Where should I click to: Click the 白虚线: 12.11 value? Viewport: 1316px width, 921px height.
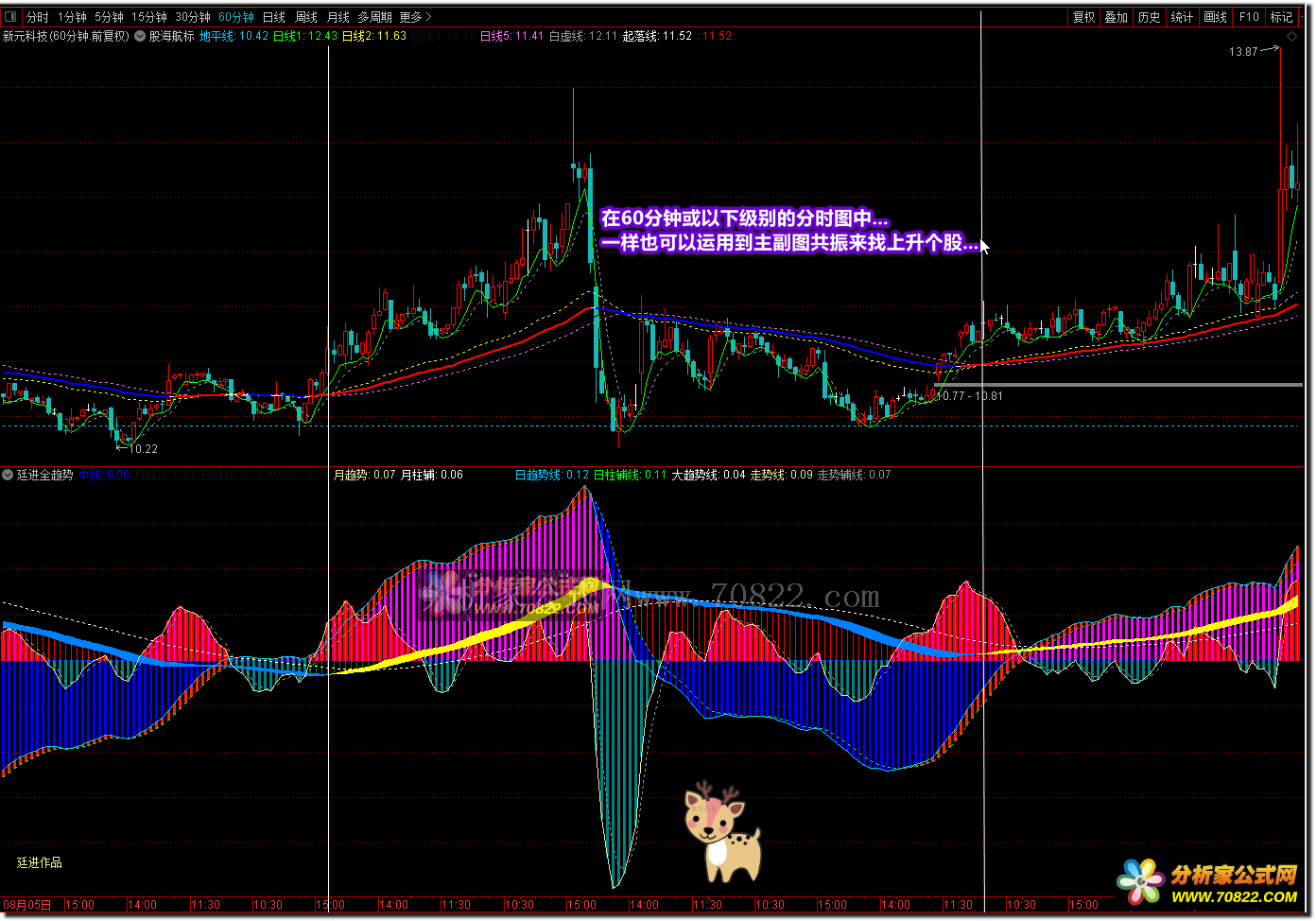[583, 36]
